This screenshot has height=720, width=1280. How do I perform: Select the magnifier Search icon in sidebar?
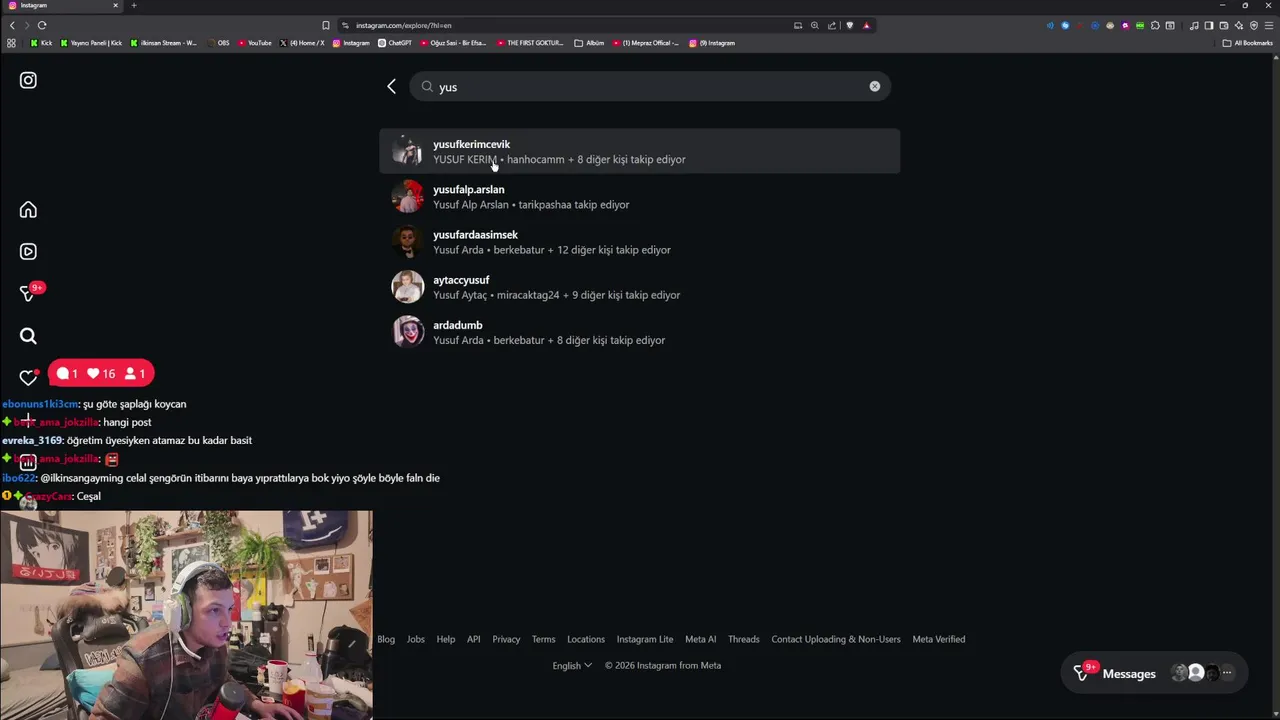[28, 336]
